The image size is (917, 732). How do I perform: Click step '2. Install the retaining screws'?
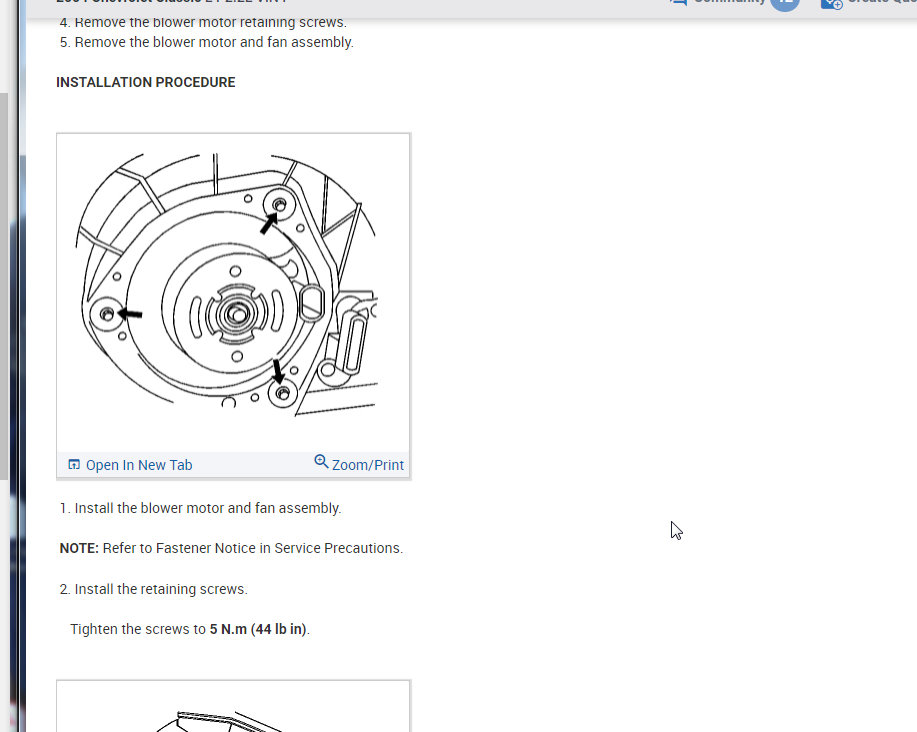[153, 589]
